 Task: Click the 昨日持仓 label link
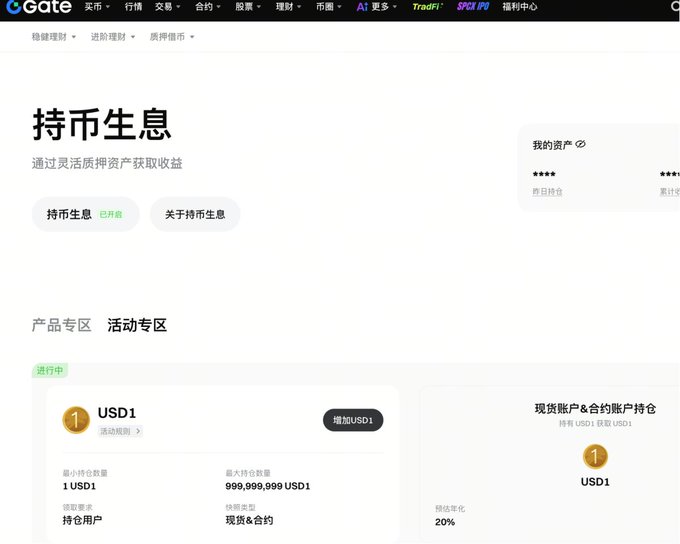pos(547,191)
